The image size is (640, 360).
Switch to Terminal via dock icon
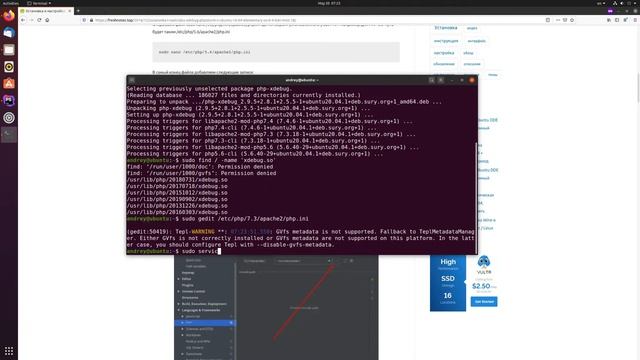click(9, 135)
